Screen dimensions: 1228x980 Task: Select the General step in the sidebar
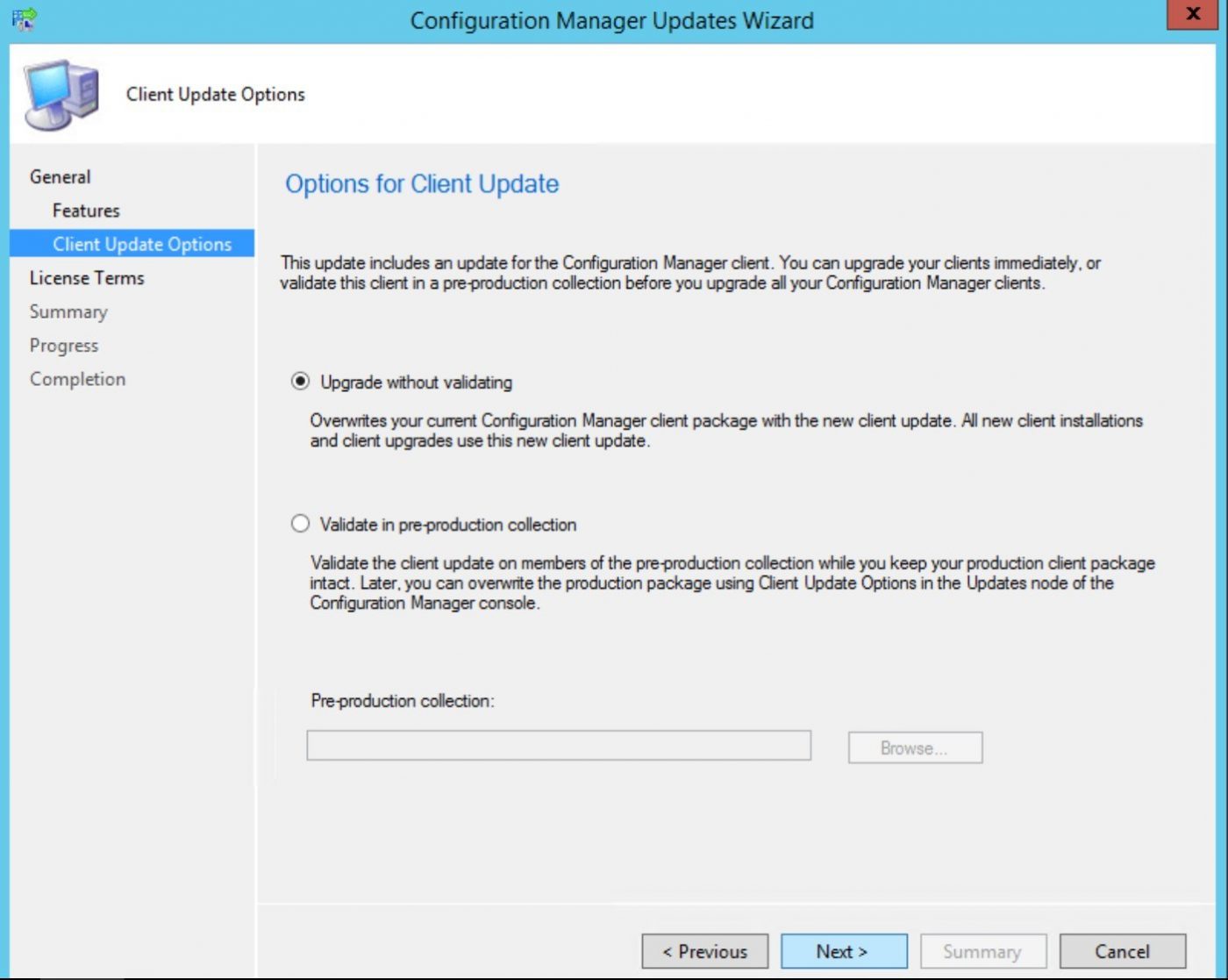[x=60, y=176]
